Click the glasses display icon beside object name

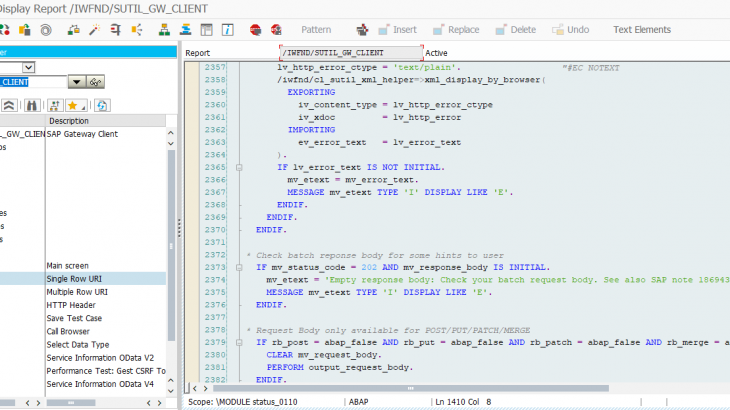(95, 82)
